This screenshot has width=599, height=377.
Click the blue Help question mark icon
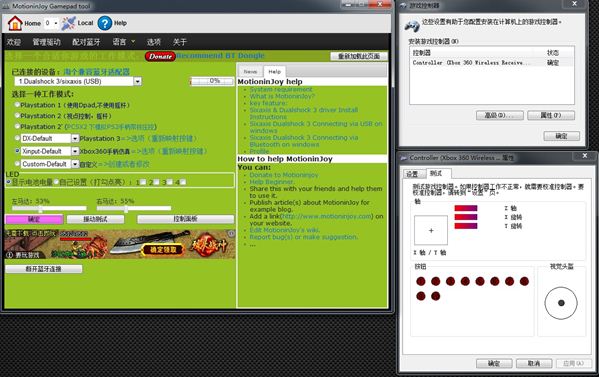click(105, 23)
